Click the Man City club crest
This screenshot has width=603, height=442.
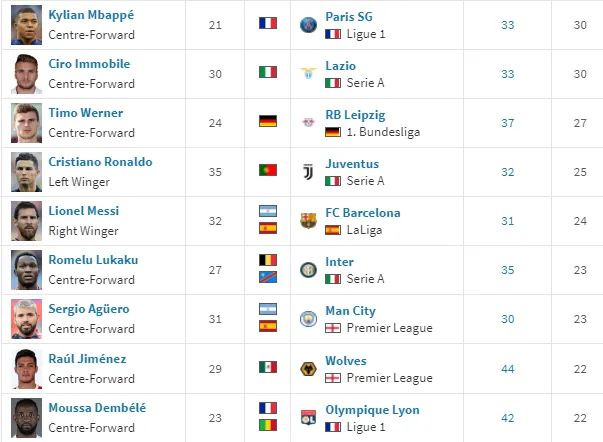point(308,319)
